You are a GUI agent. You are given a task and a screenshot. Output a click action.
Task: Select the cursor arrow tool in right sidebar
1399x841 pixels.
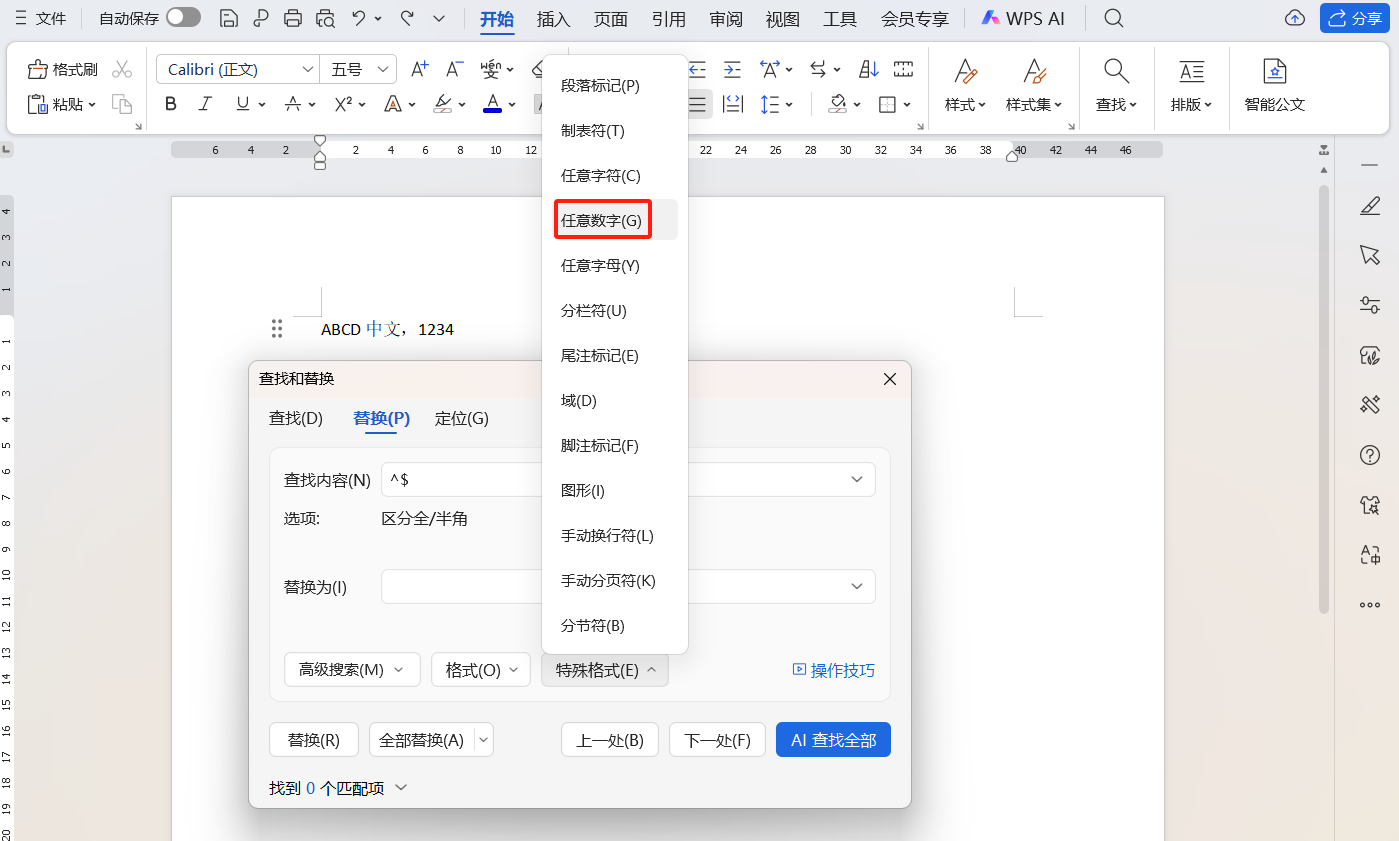pos(1370,255)
